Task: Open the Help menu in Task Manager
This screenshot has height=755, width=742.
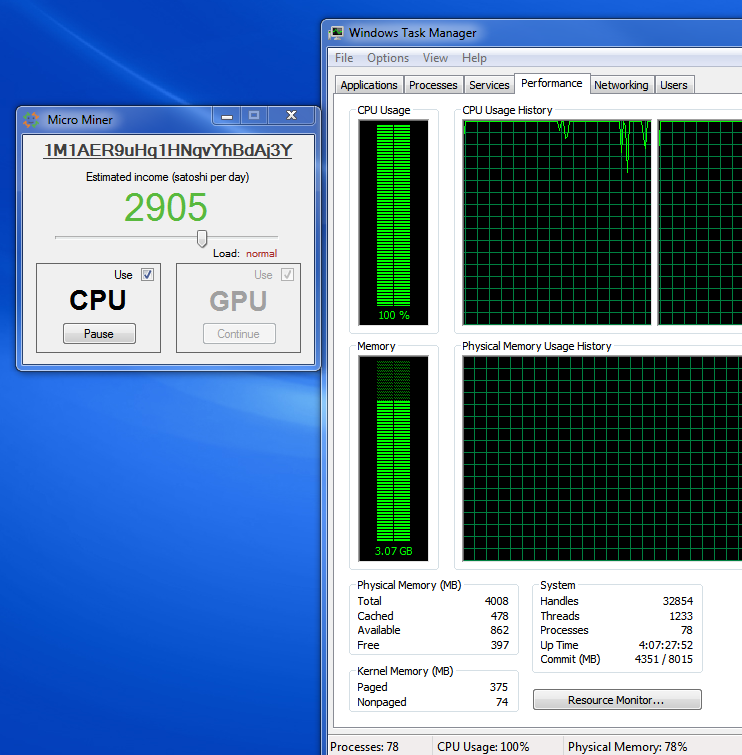Action: click(474, 58)
